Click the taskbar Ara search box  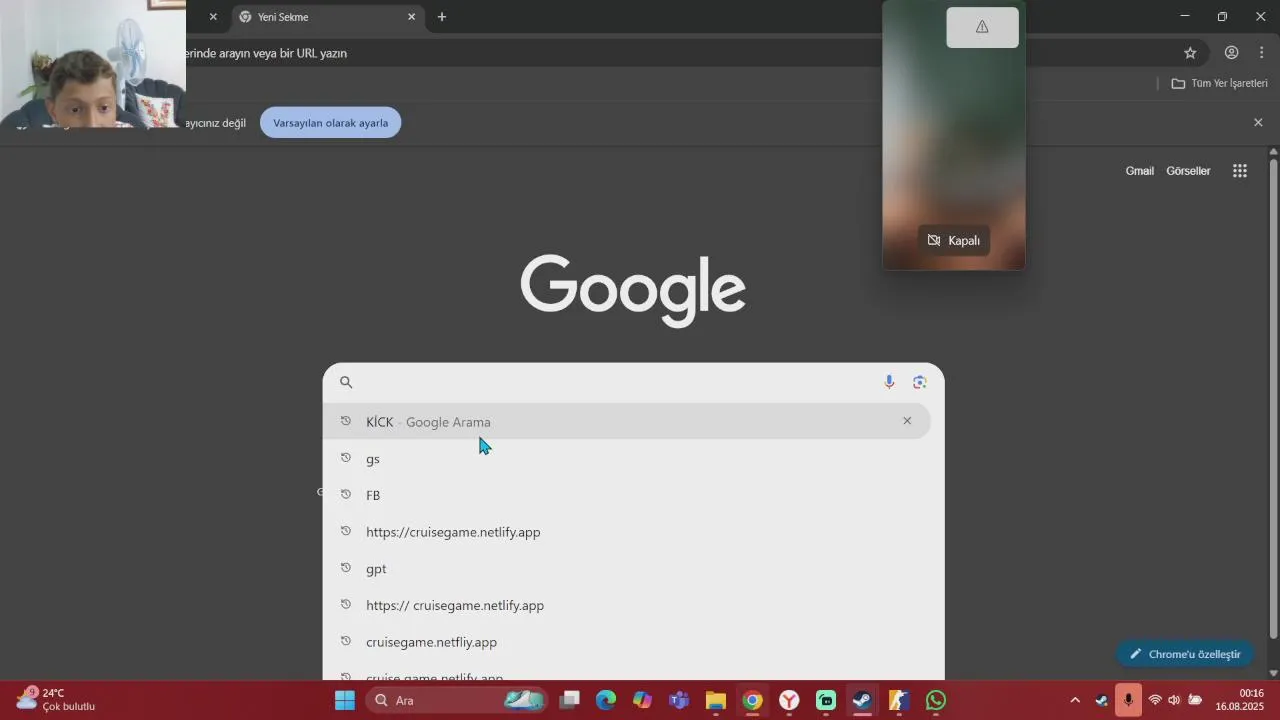(457, 700)
